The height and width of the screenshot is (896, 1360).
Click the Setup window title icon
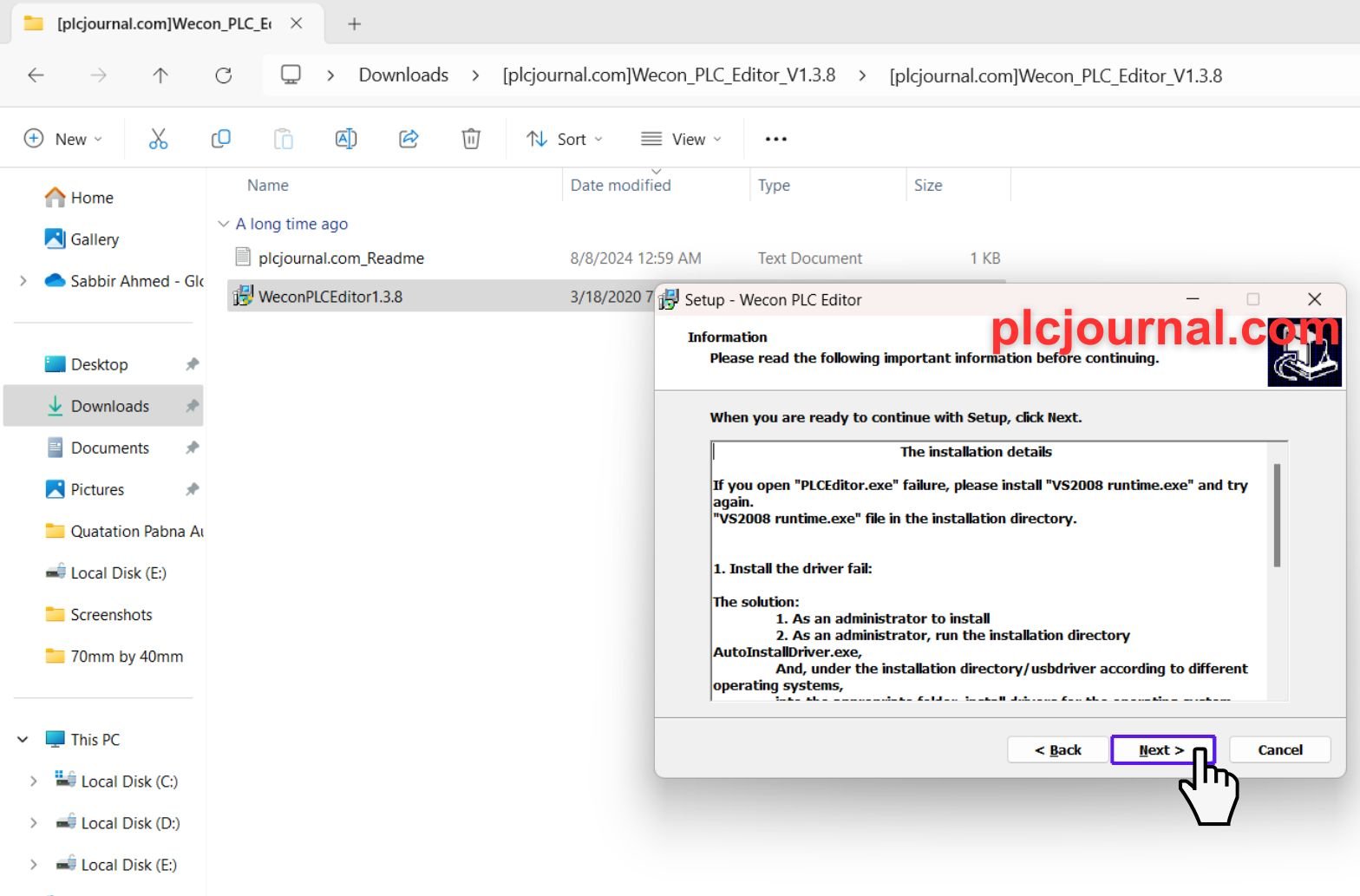click(x=669, y=300)
